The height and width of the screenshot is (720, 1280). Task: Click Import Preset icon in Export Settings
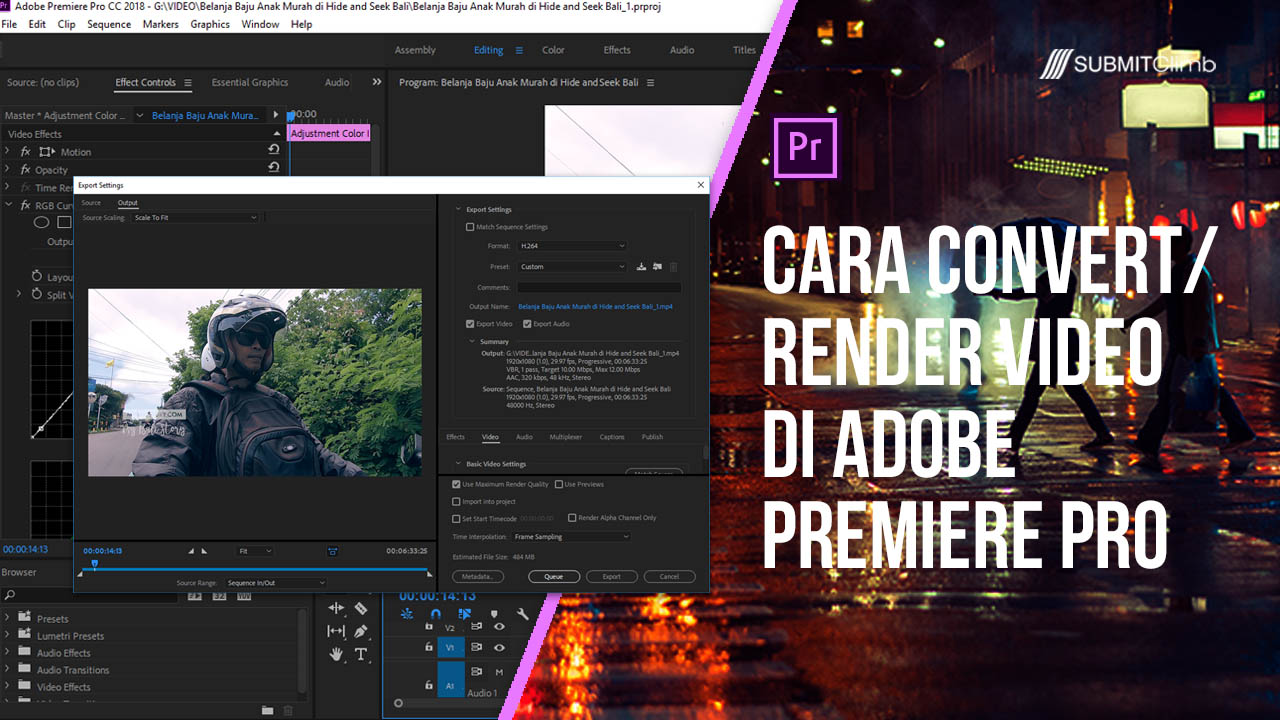pos(657,267)
